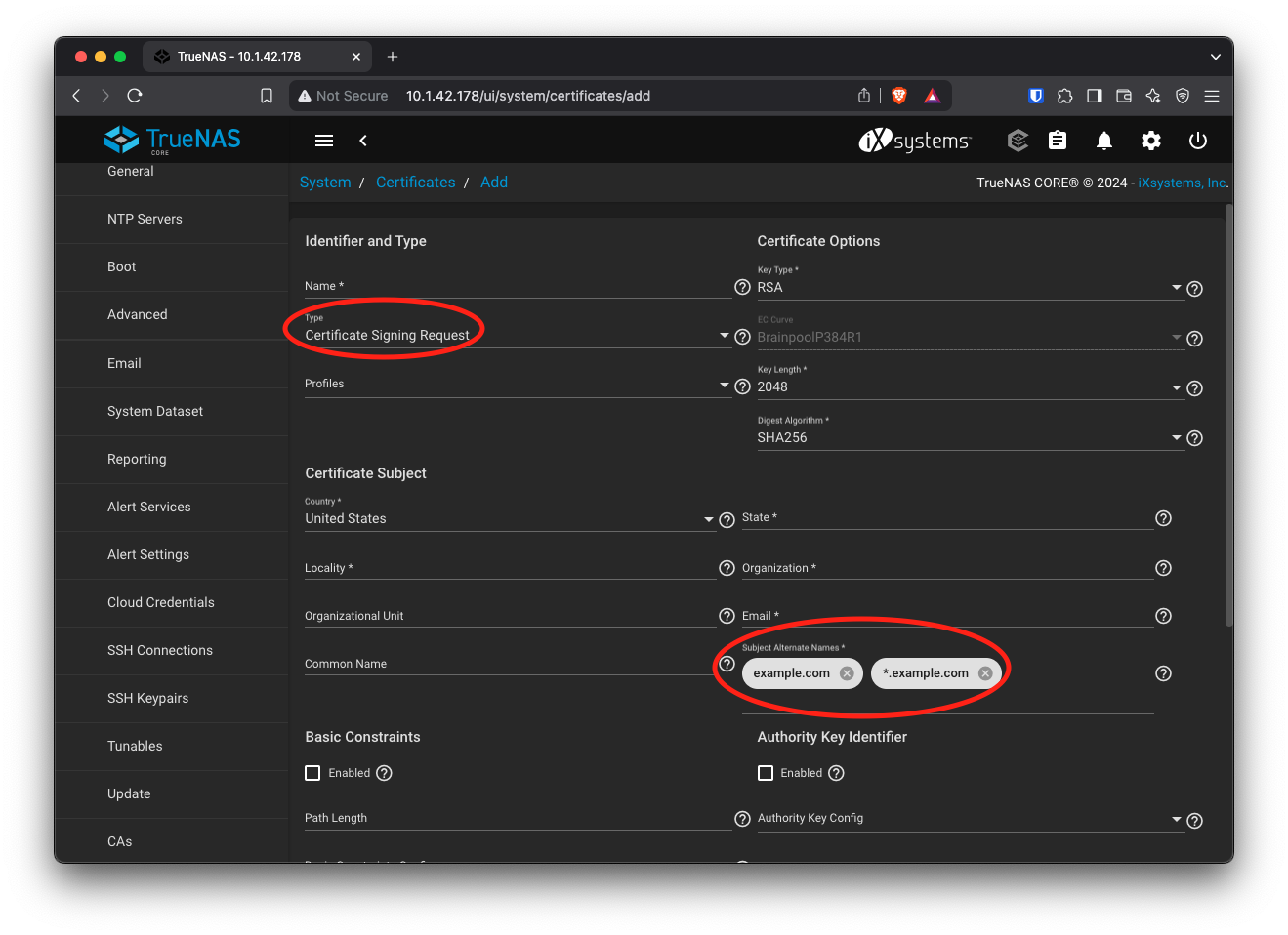Image resolution: width=1288 pixels, height=935 pixels.
Task: Toggle the hamburger sidebar menu
Action: pyautogui.click(x=324, y=141)
